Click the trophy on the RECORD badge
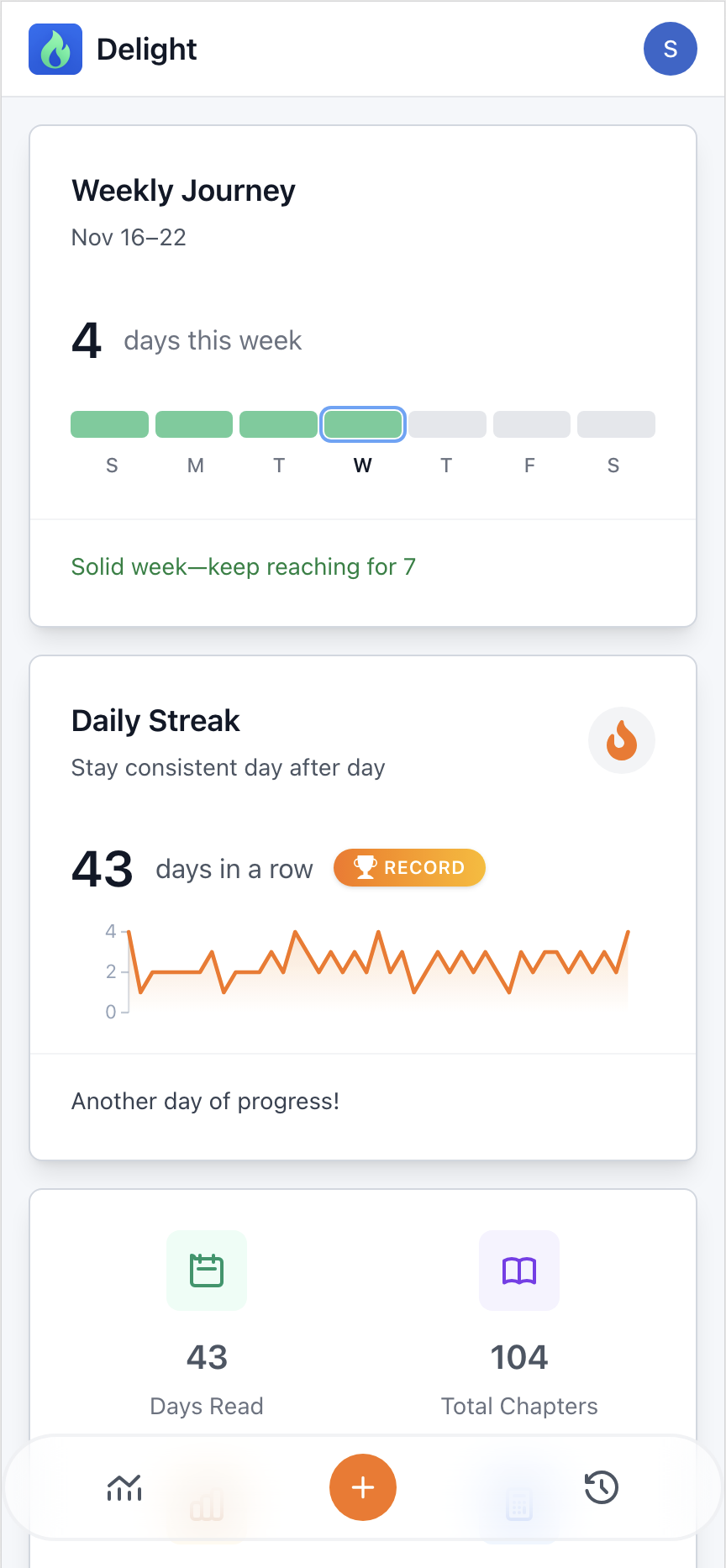The image size is (726, 1568). [x=365, y=867]
